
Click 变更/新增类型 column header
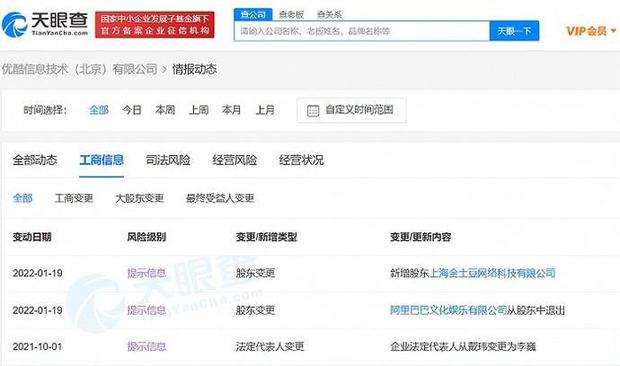pyautogui.click(x=266, y=237)
